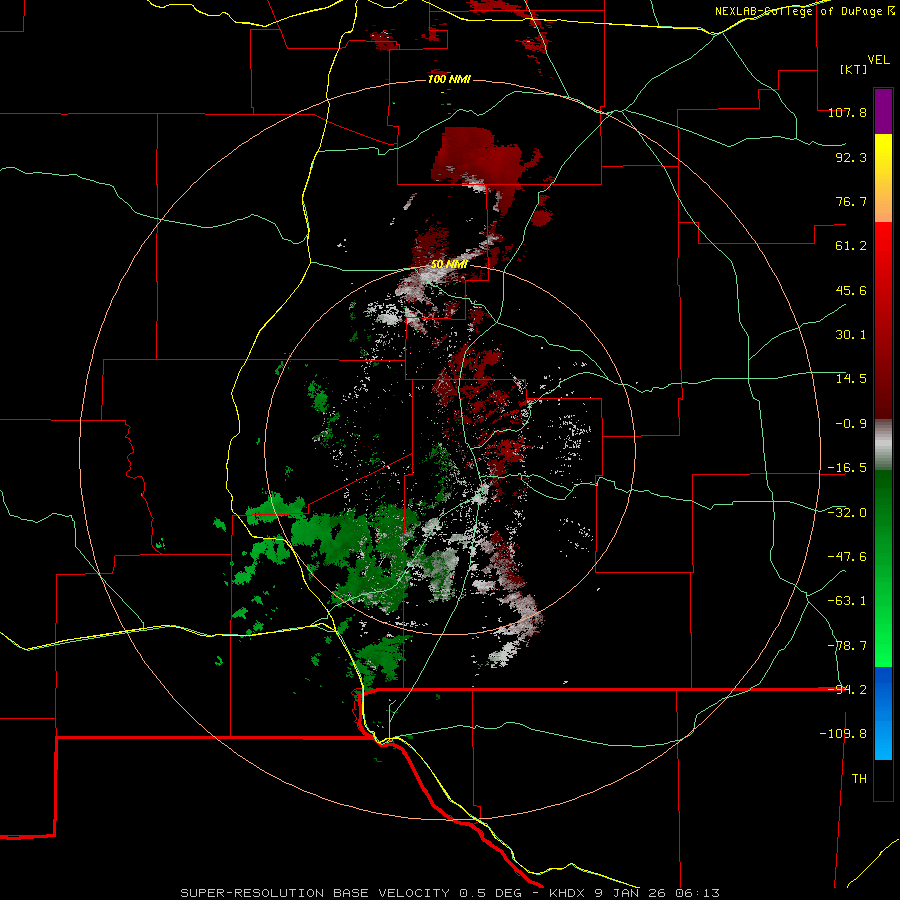Click the -78.7 scale value
Image resolution: width=900 pixels, height=900 pixels.
coord(847,646)
